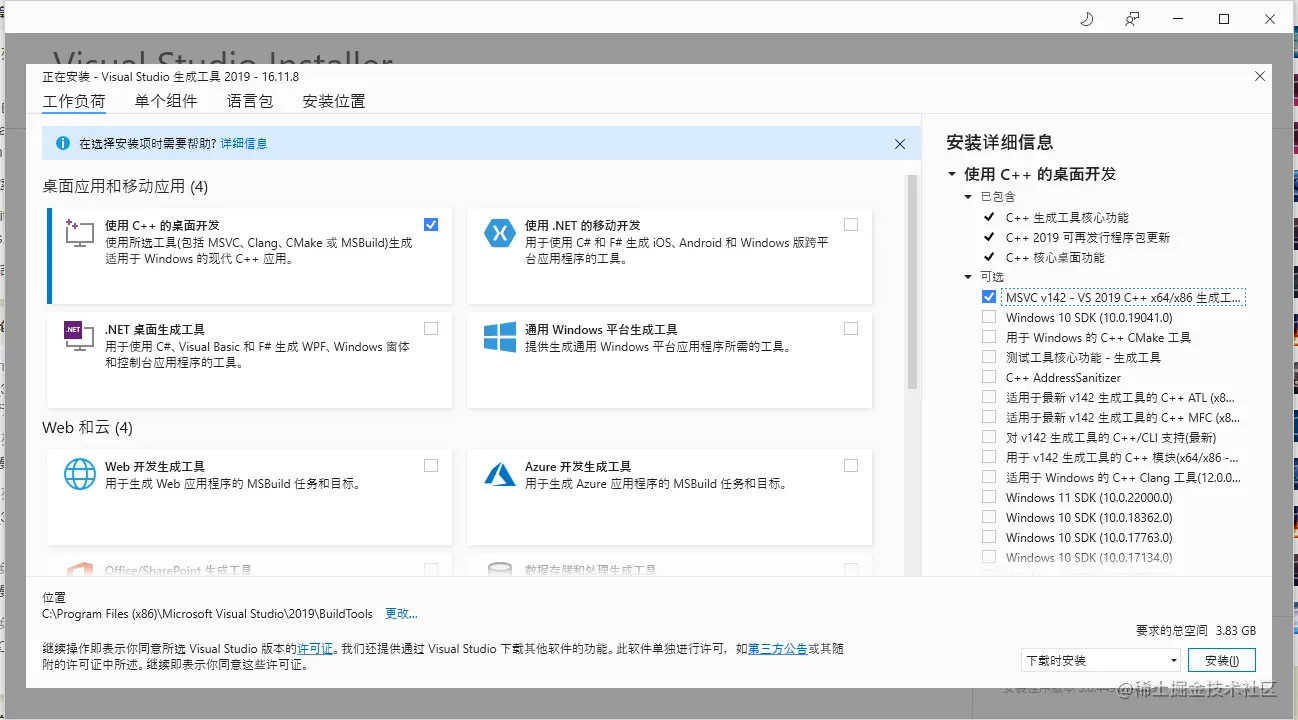
Task: Click the 安装 install button
Action: tap(1222, 661)
